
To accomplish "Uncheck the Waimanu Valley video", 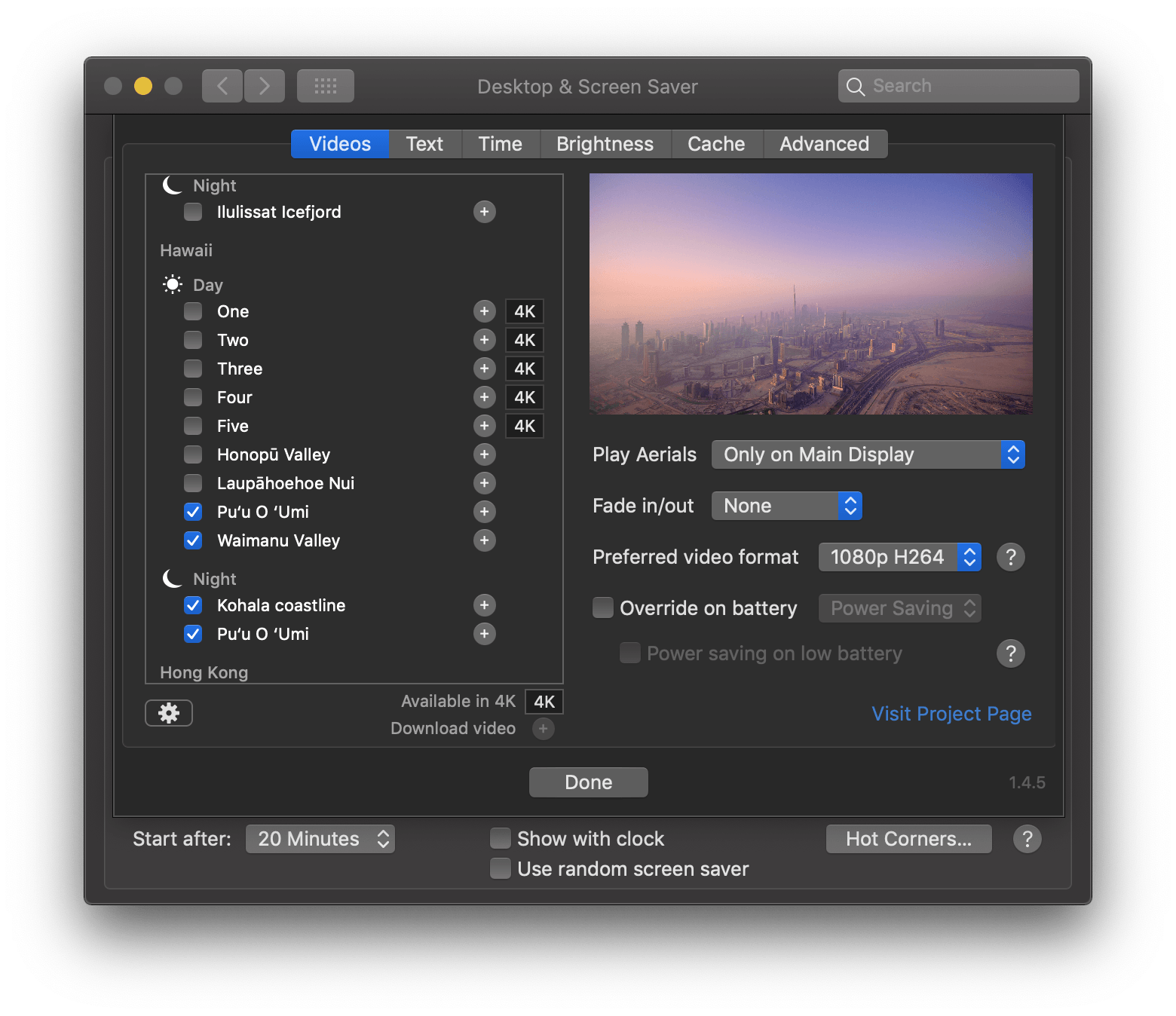I will coord(193,540).
